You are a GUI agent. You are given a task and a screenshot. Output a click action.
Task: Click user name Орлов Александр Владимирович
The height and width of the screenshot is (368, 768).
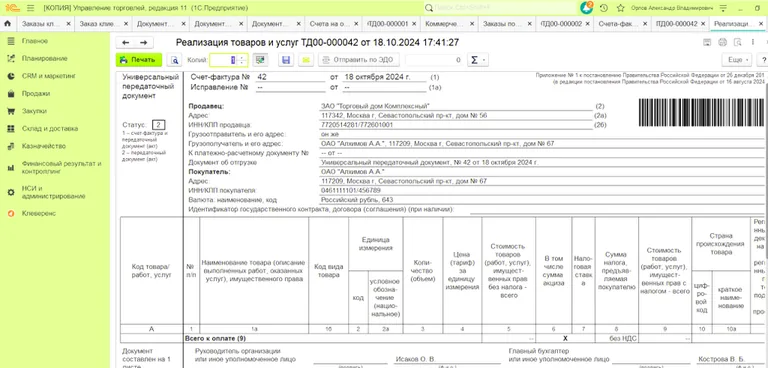[672, 8]
